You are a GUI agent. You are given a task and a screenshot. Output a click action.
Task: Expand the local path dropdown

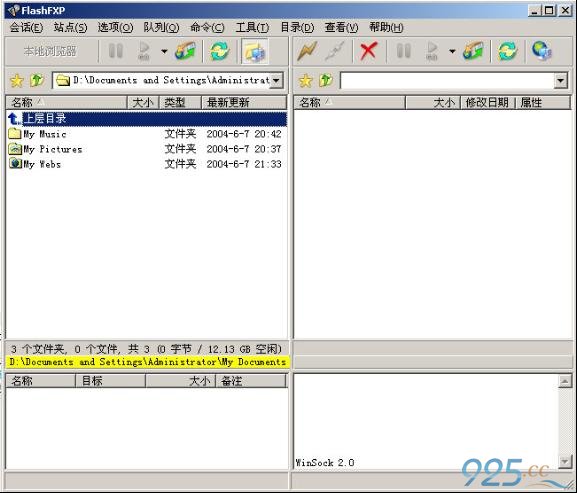pyautogui.click(x=276, y=80)
